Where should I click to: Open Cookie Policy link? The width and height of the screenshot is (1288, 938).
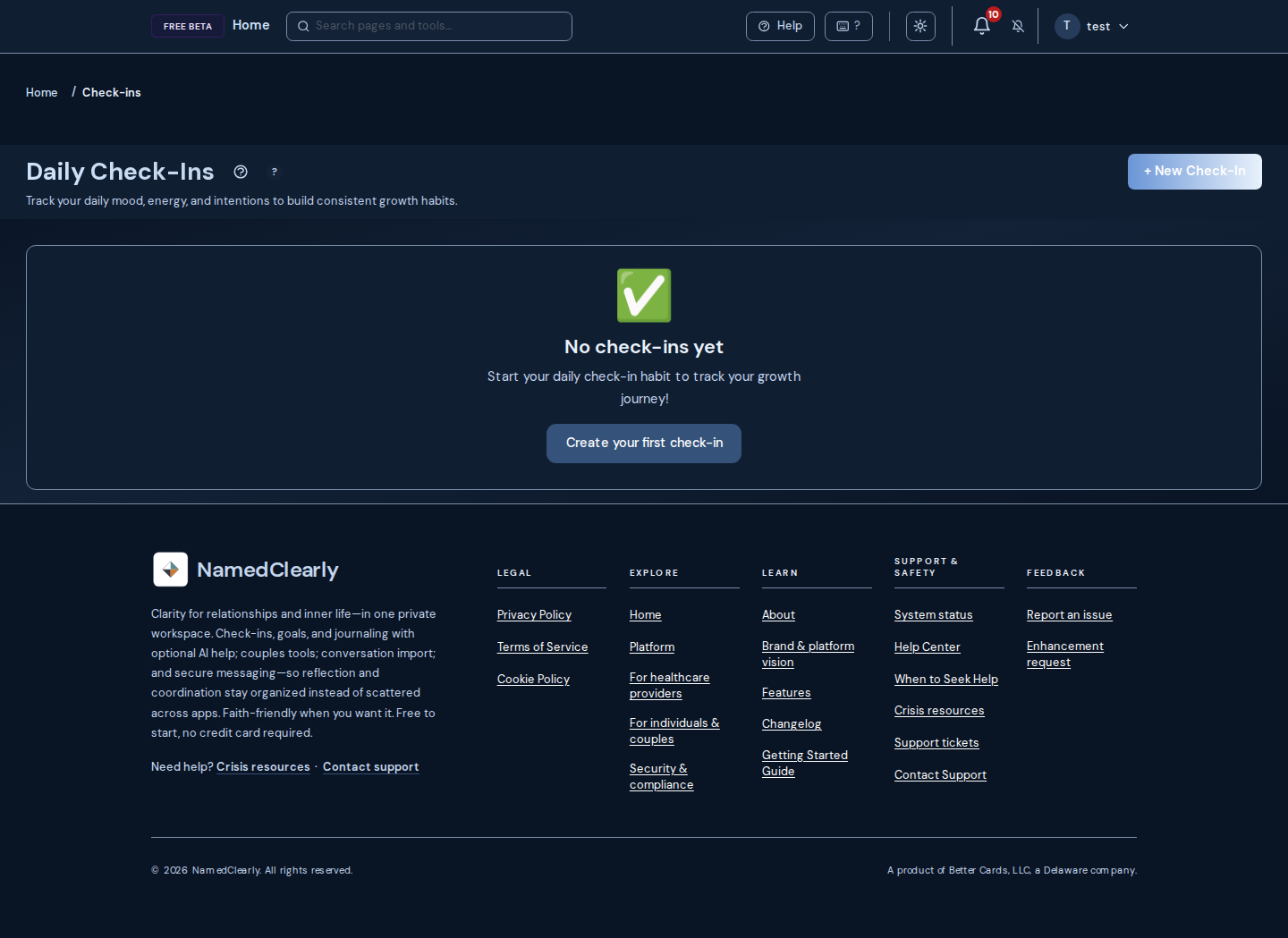(533, 680)
